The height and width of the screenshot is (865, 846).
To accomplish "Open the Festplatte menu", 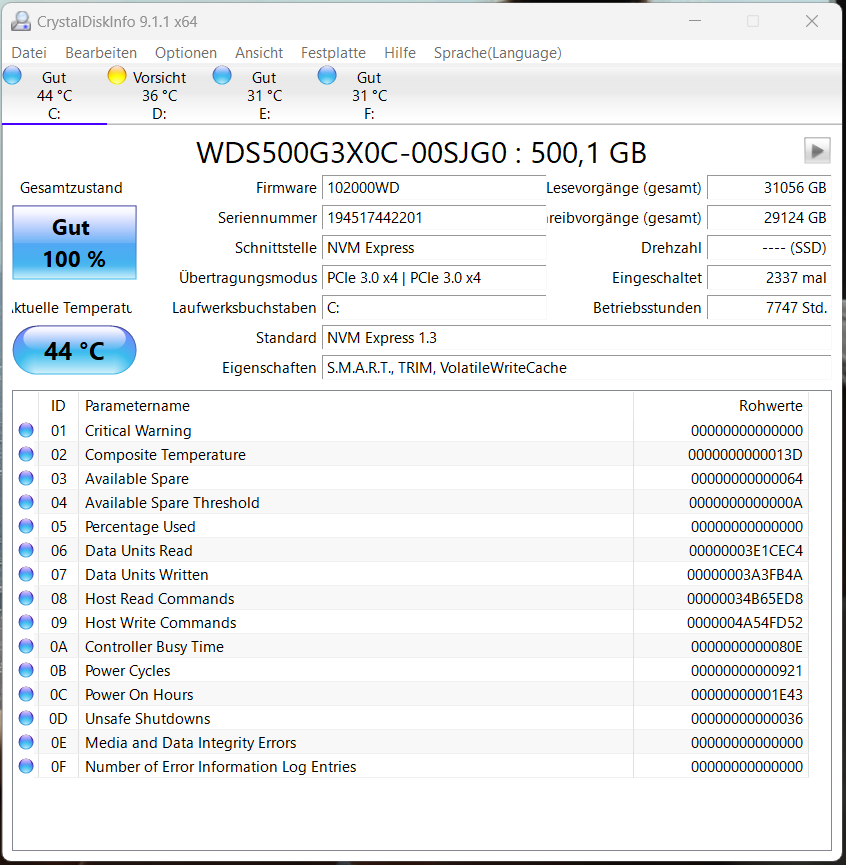I will point(333,53).
